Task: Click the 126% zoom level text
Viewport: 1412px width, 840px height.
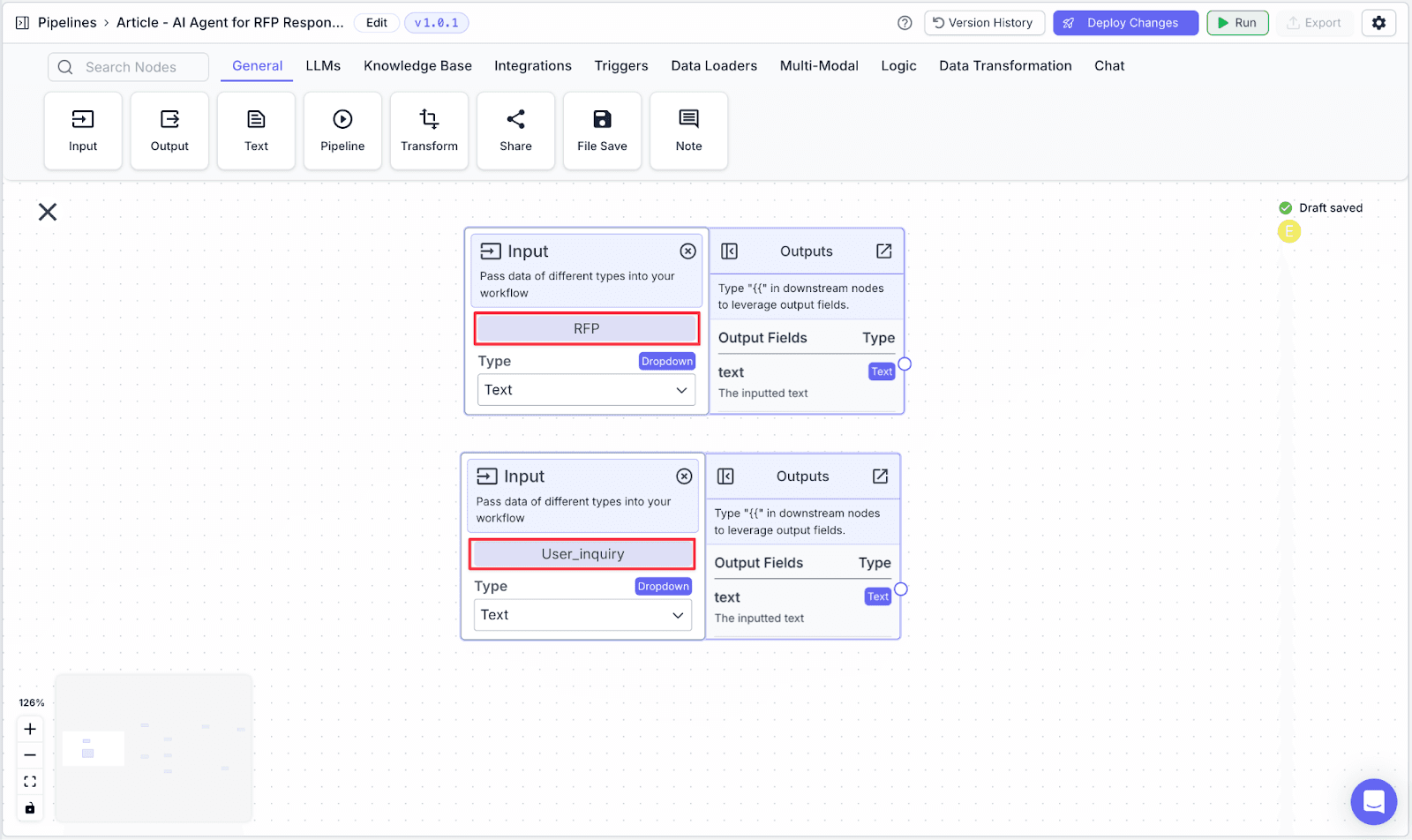Action: [32, 703]
